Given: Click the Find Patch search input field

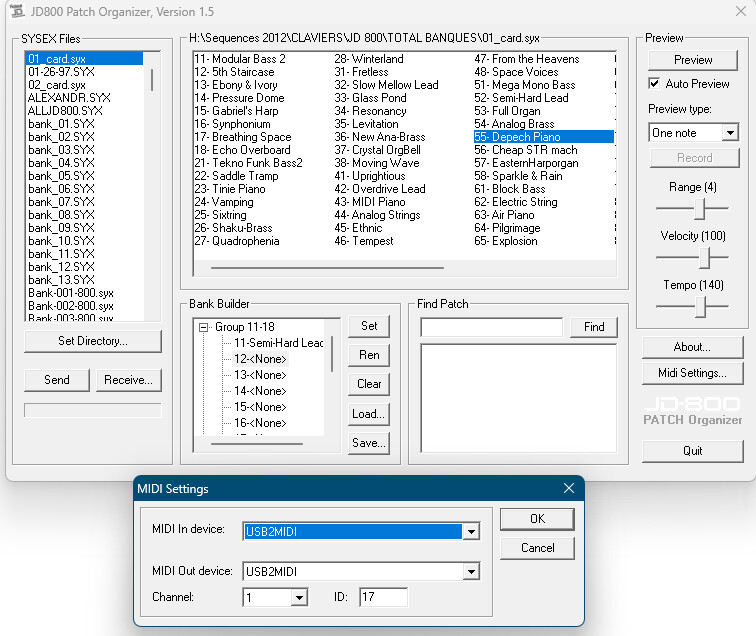Looking at the screenshot, I should [491, 327].
